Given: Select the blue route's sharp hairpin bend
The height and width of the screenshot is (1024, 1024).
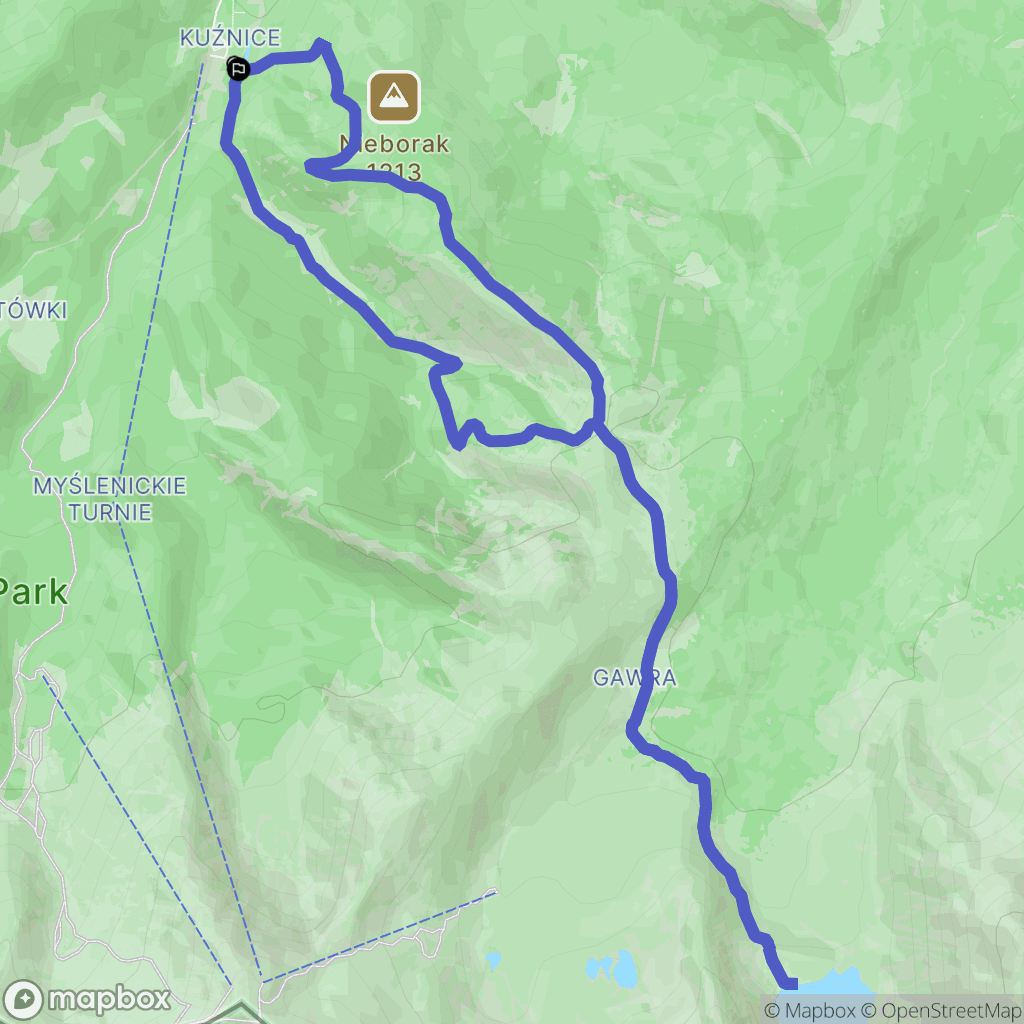Looking at the screenshot, I should pyautogui.click(x=309, y=167).
